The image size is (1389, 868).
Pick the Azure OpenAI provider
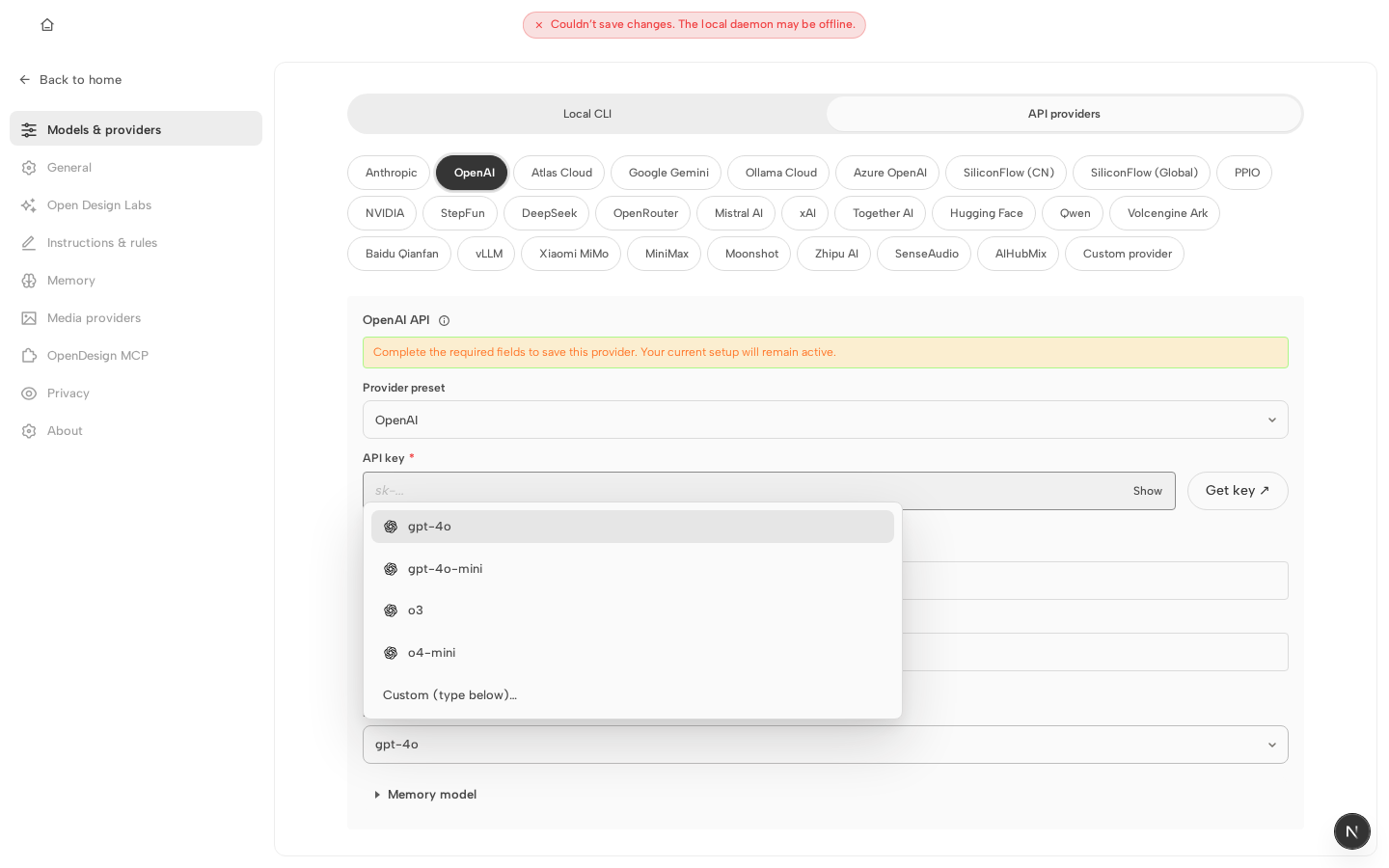(x=887, y=173)
